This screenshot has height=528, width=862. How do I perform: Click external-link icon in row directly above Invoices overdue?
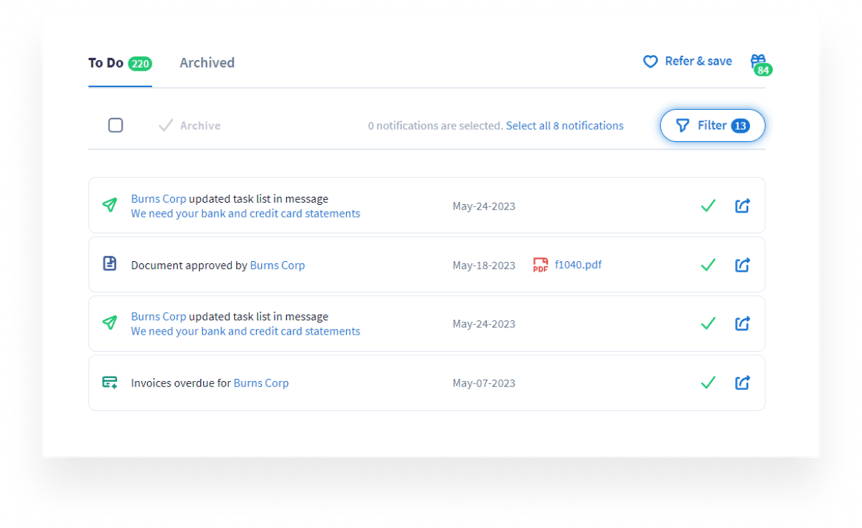coord(743,323)
